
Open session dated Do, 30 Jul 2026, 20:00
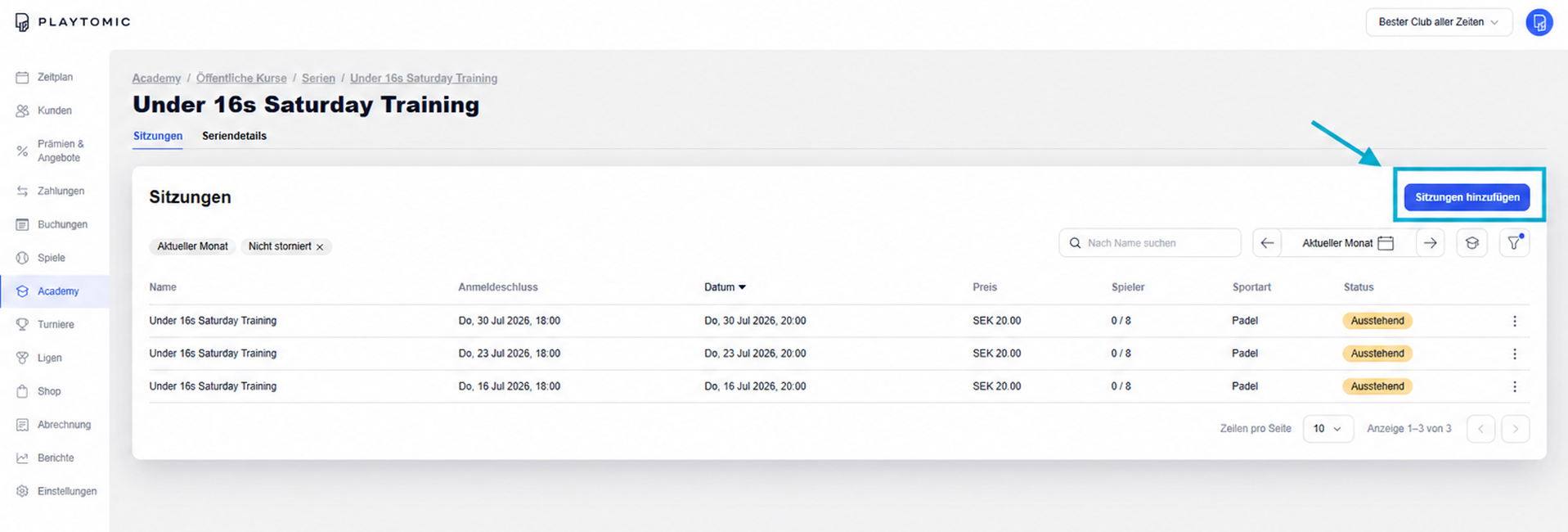(755, 321)
